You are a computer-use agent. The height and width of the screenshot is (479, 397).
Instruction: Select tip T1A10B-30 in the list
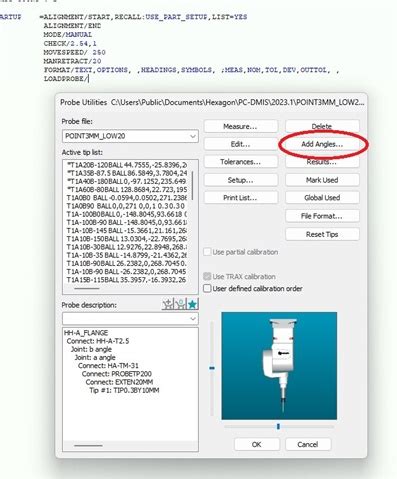click(x=127, y=247)
